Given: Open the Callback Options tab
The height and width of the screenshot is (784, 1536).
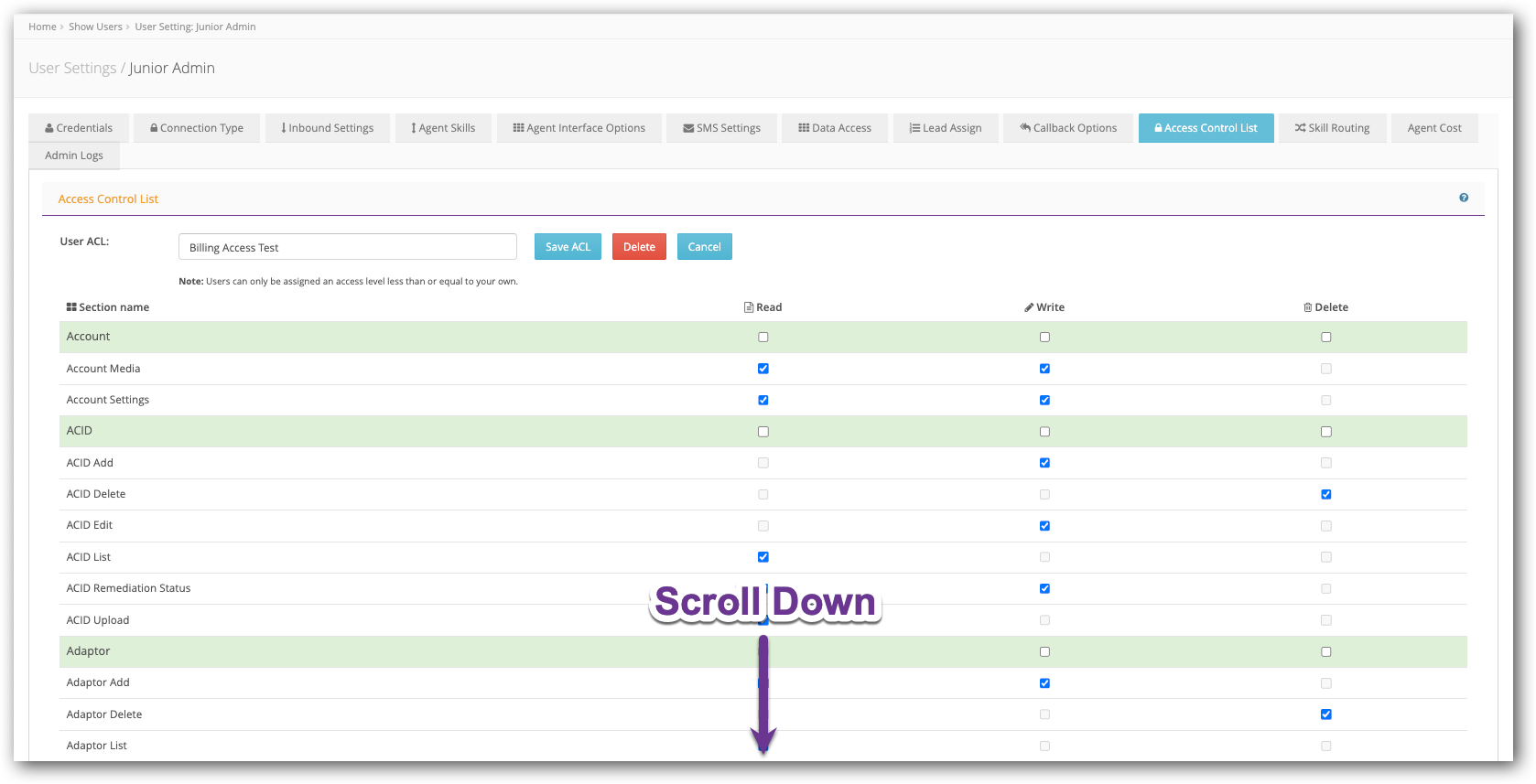Looking at the screenshot, I should tap(1067, 128).
